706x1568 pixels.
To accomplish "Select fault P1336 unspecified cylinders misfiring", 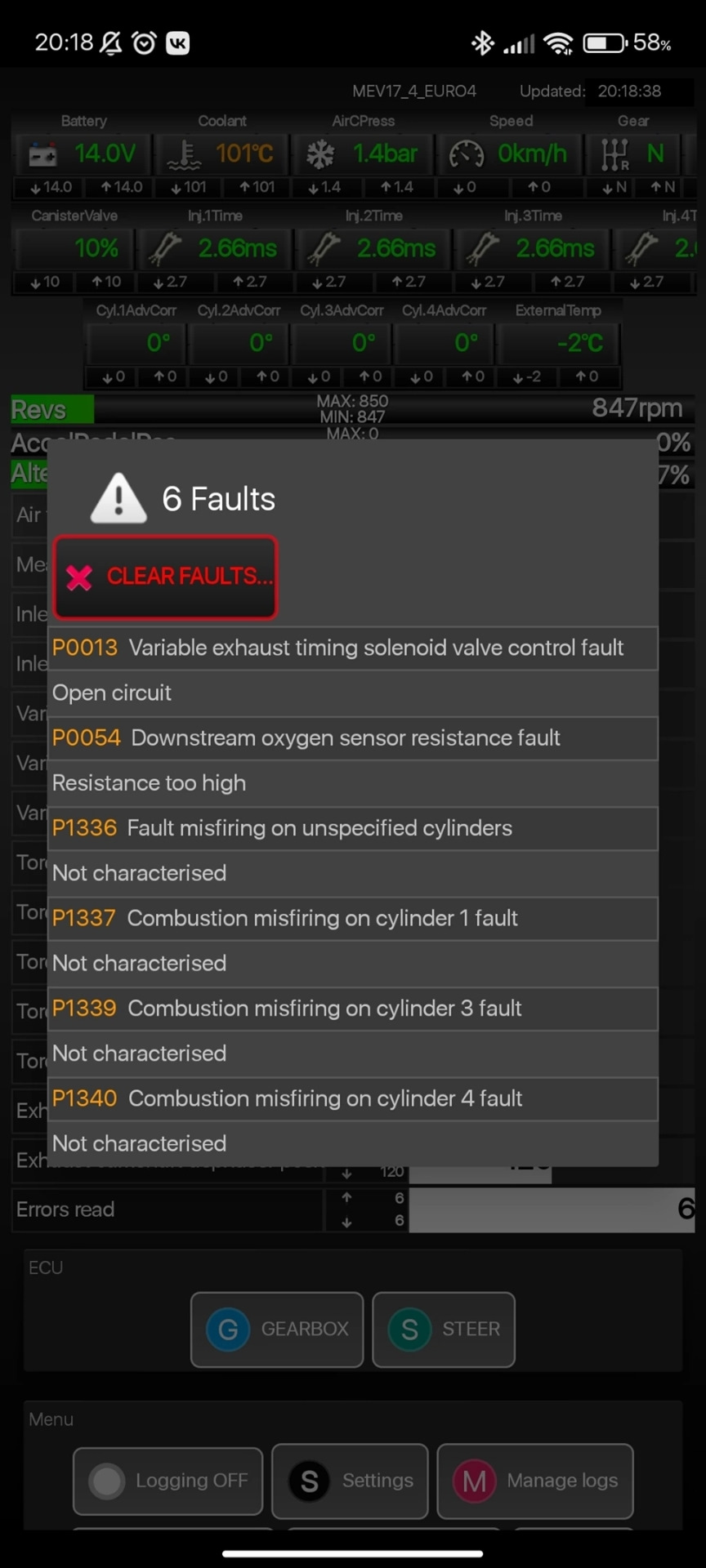I will coord(353,828).
